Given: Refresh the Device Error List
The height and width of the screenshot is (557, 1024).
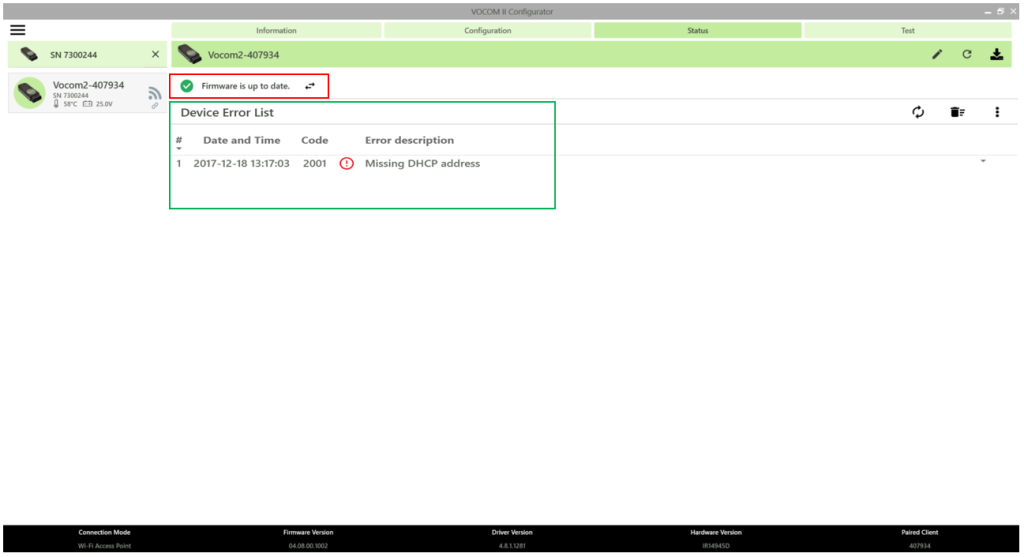Looking at the screenshot, I should tap(918, 112).
